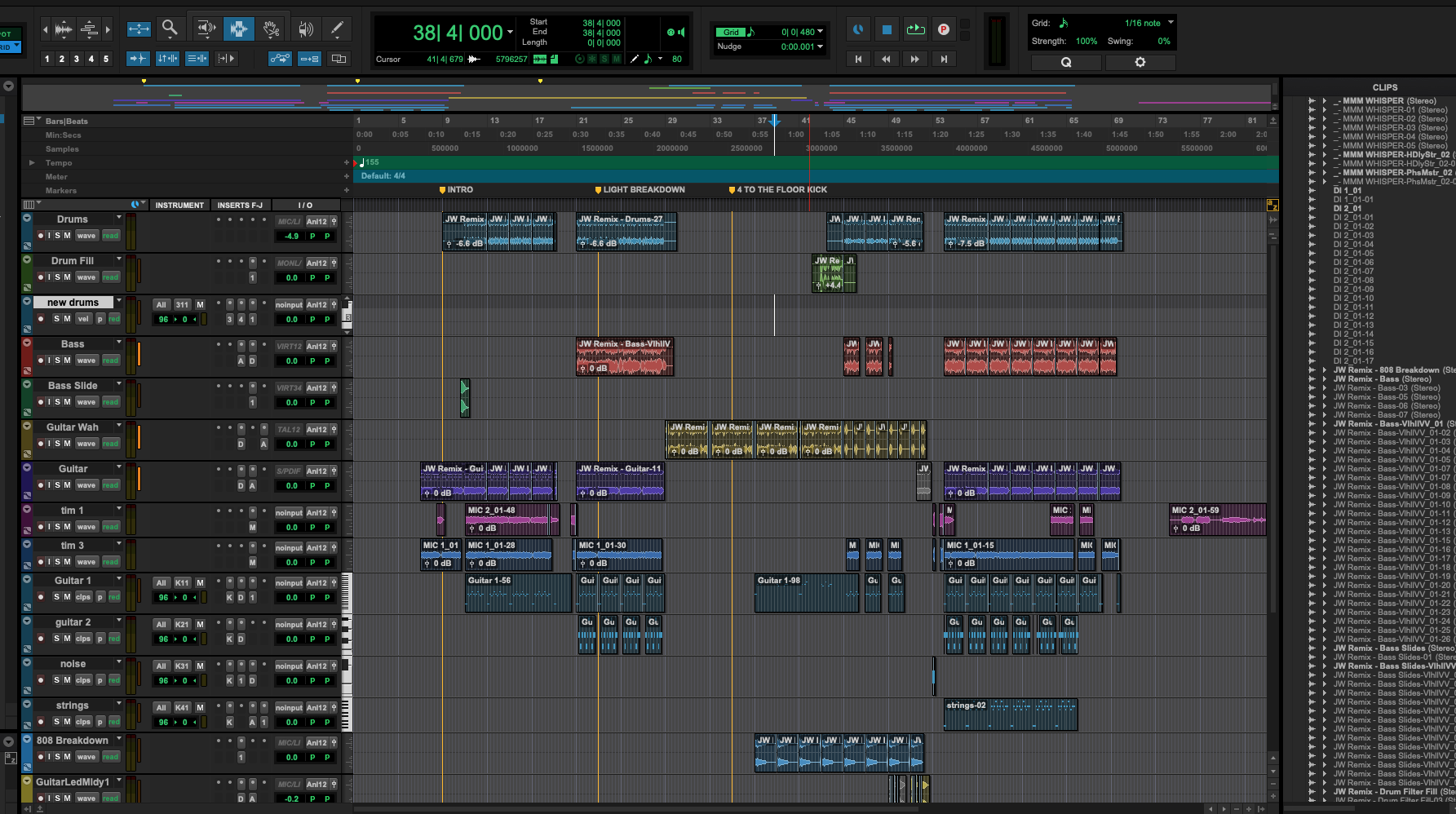1456x814 pixels.
Task: Click the horizontal zoom toggle arrows button
Action: (139, 29)
